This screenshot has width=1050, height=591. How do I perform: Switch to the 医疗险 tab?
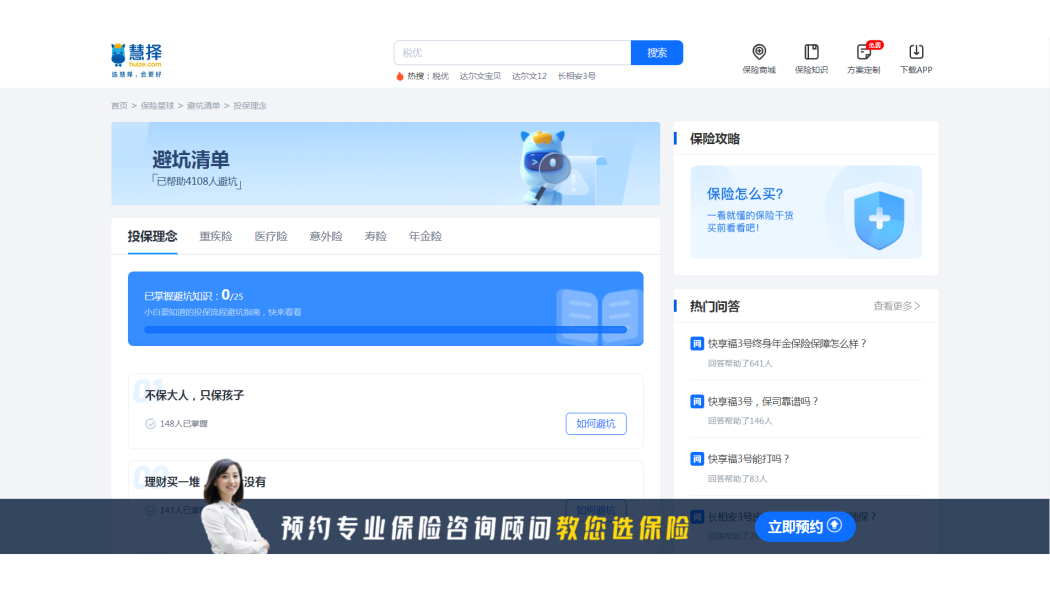pyautogui.click(x=271, y=236)
